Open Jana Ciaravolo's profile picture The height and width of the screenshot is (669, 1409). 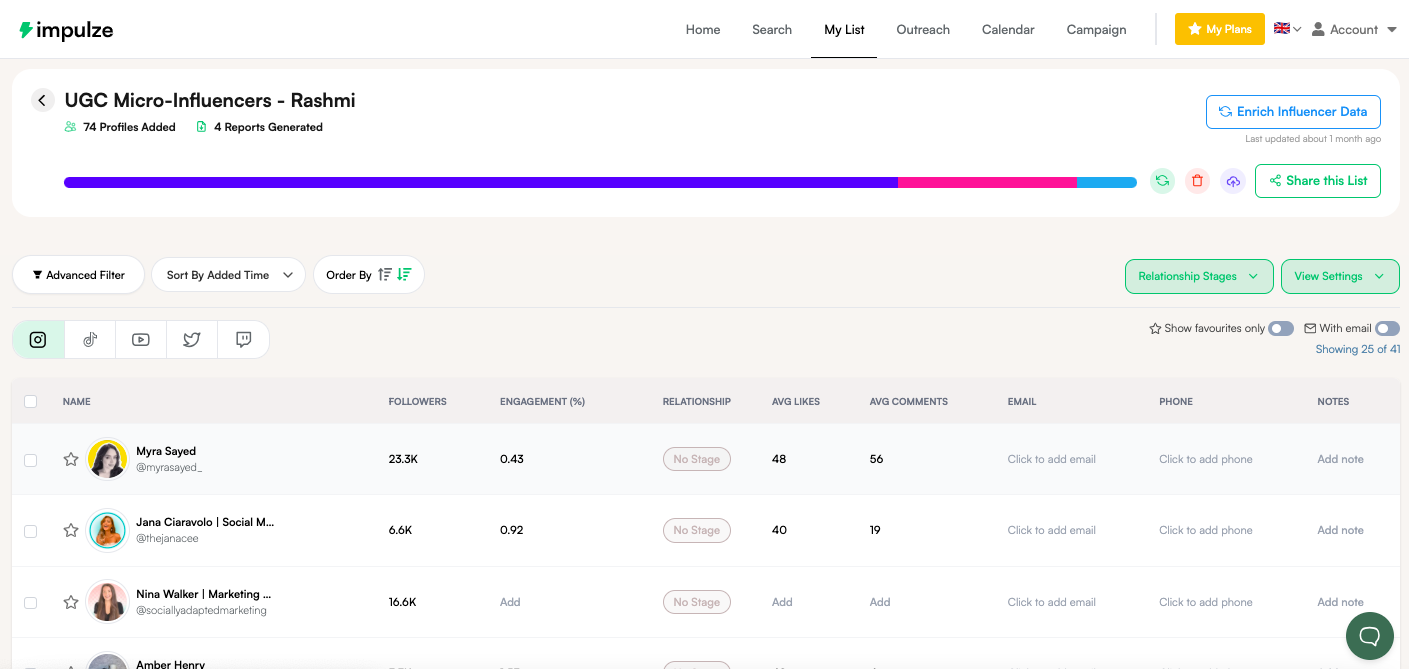click(107, 530)
